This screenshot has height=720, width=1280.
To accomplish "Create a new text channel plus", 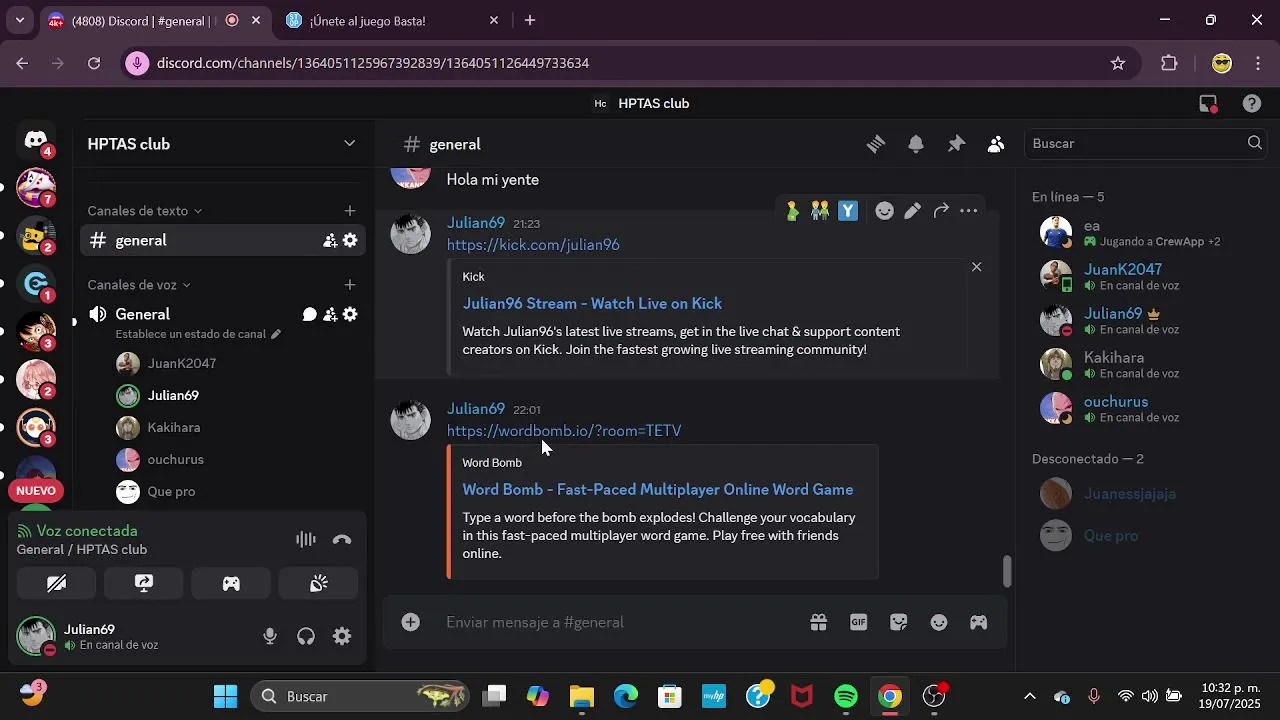I will click(350, 211).
